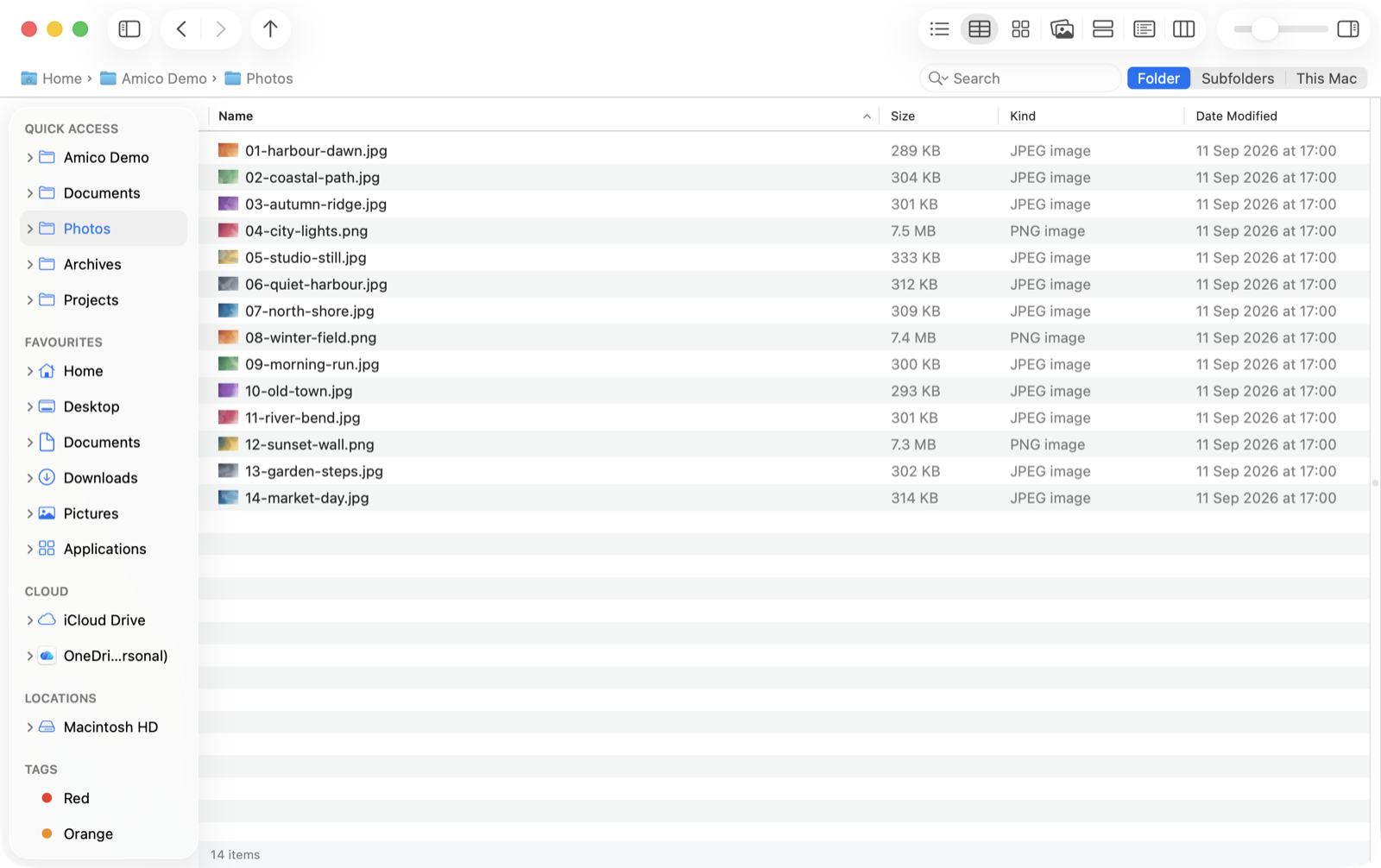
Task: Open the gallery view icon
Action: click(x=1062, y=29)
